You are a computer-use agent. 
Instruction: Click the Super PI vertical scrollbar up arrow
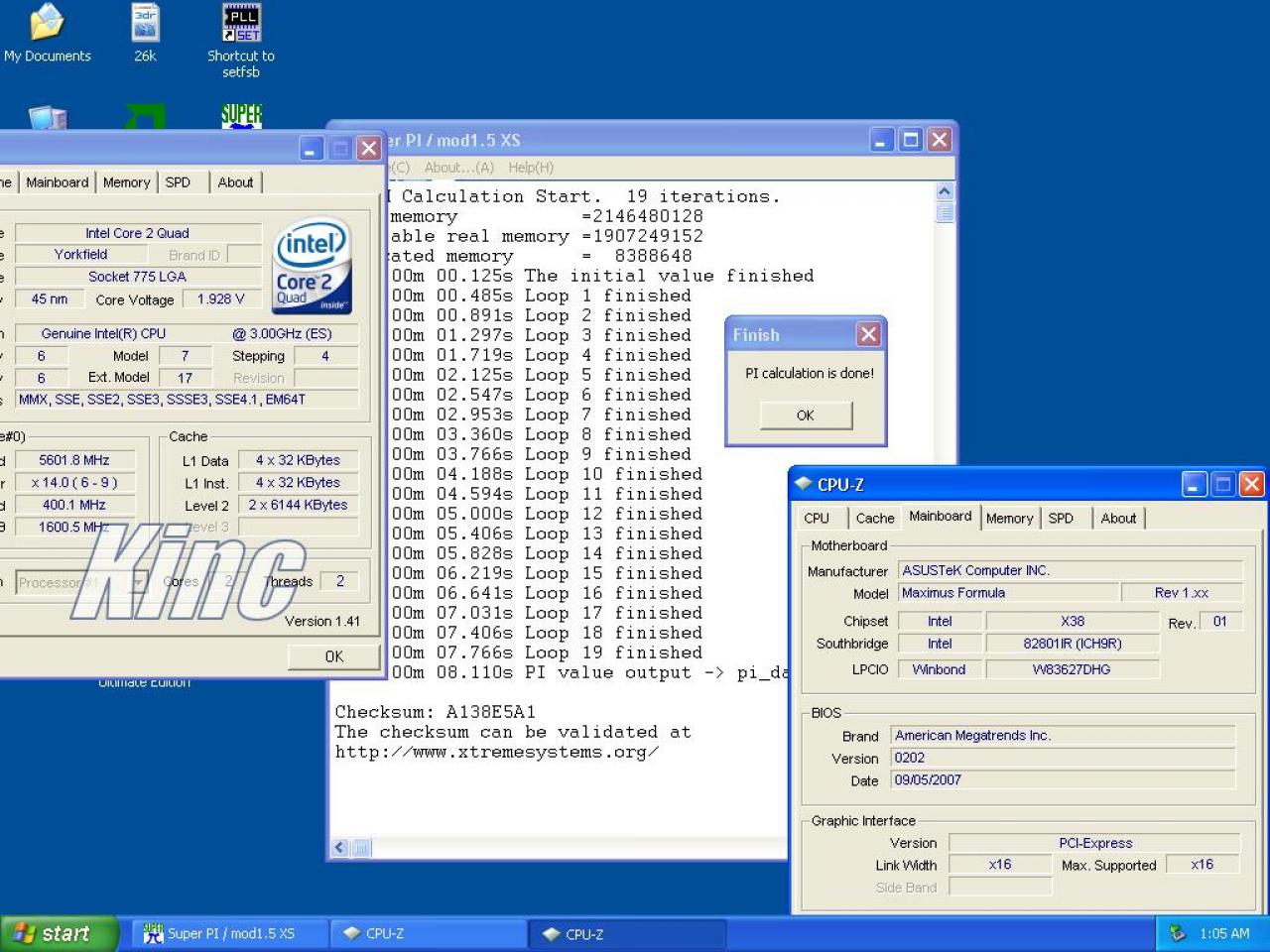[945, 191]
